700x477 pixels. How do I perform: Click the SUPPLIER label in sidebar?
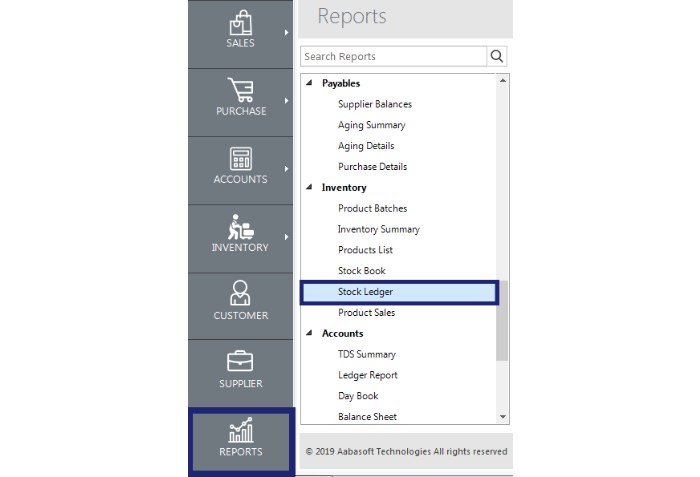point(241,384)
